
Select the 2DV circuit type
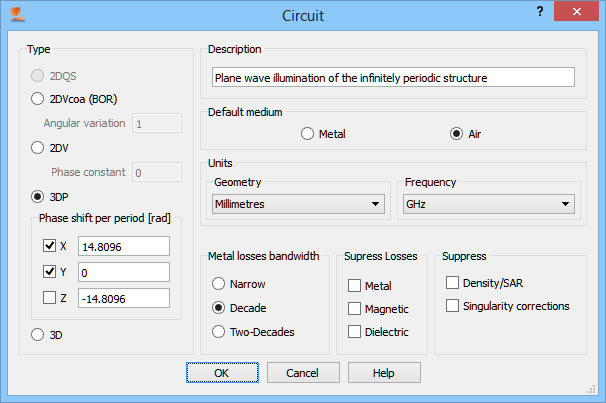(38, 147)
